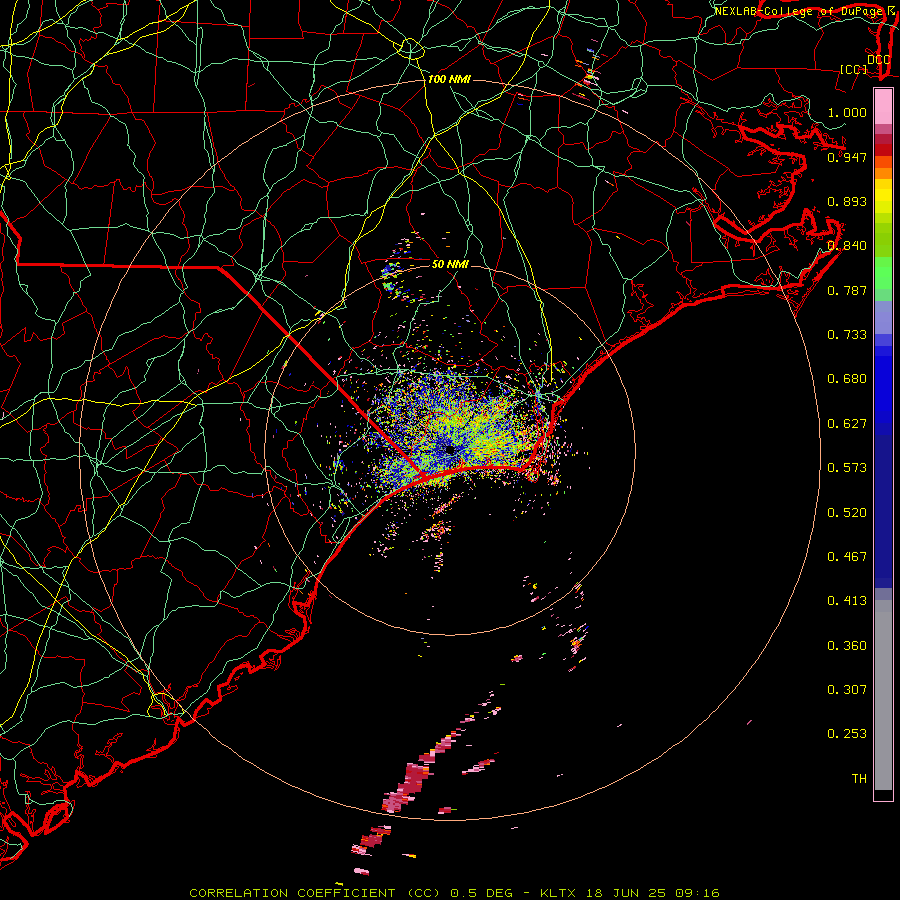Image resolution: width=900 pixels, height=900 pixels.
Task: Select the 0.893 legend value
Action: click(847, 201)
